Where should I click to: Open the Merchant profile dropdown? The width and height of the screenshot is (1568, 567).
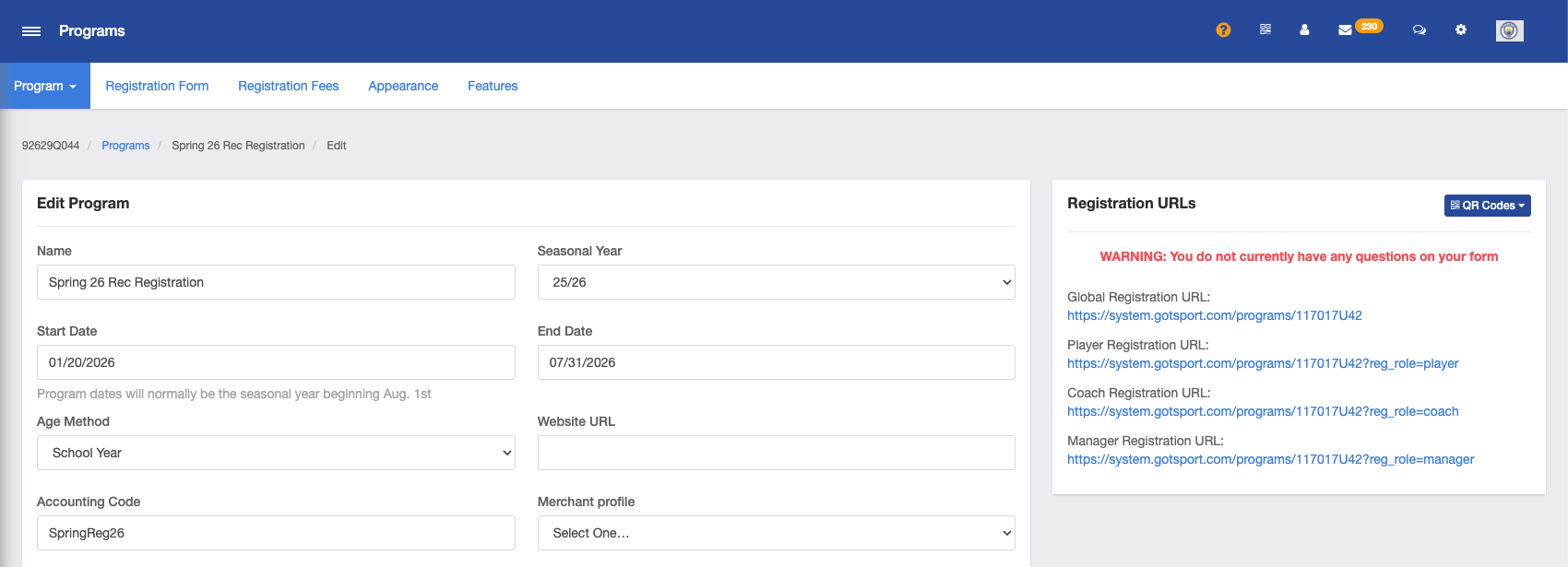[776, 533]
